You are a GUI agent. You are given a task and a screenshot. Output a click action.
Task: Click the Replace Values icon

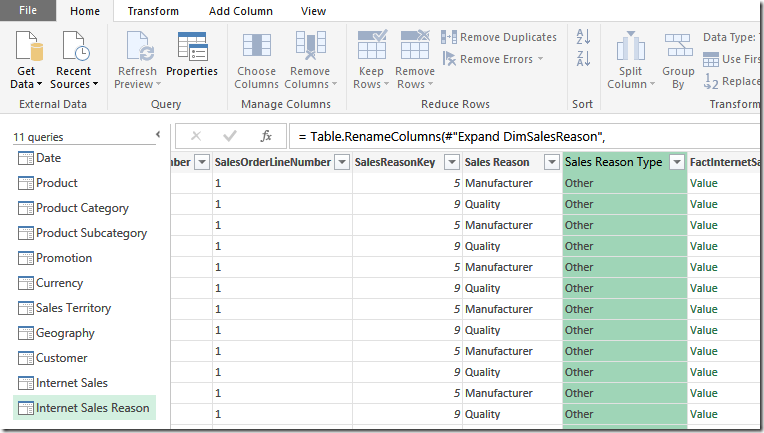pyautogui.click(x=711, y=81)
